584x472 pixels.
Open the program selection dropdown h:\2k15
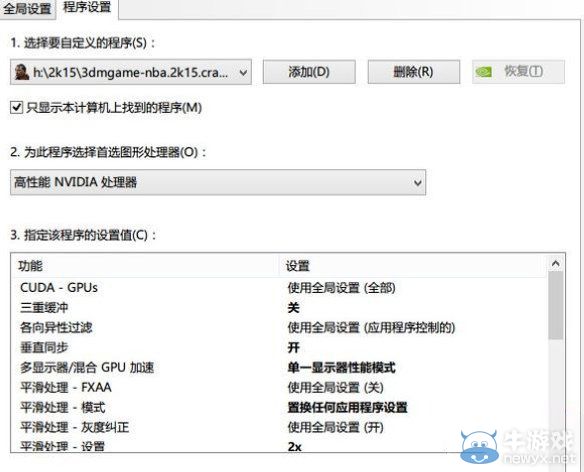(131, 72)
